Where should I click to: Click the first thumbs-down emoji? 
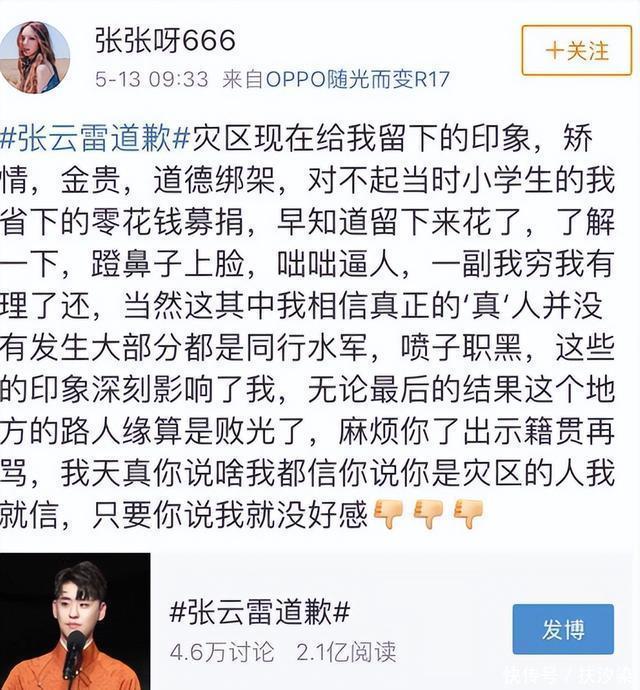tap(388, 514)
